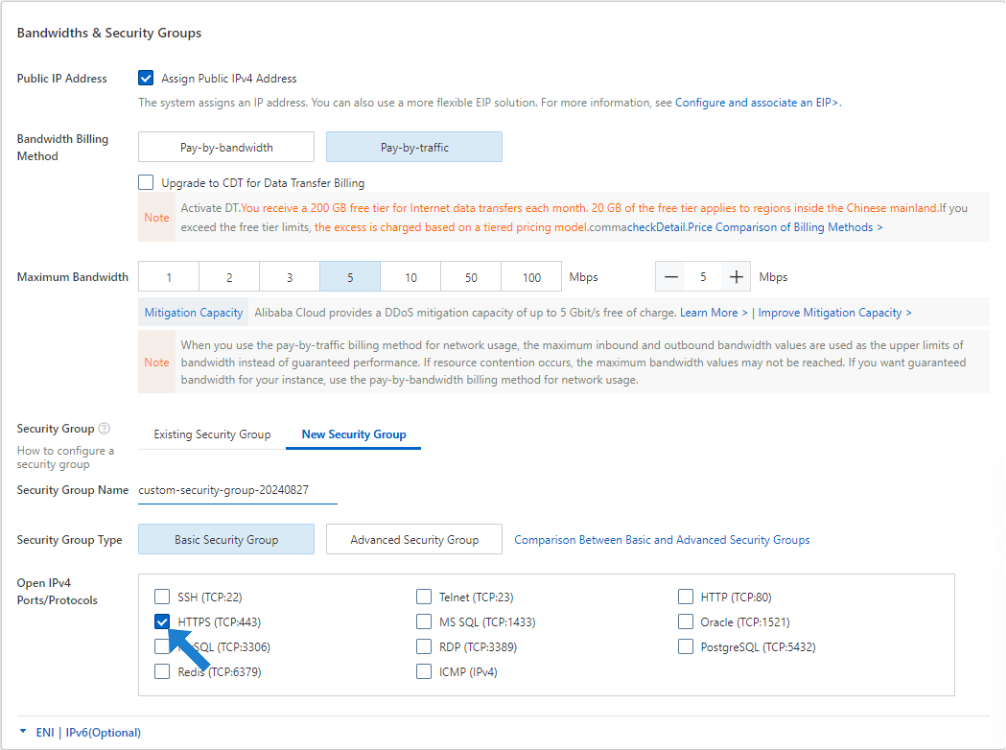Select Advanced Security Group type
1006x750 pixels.
414,540
